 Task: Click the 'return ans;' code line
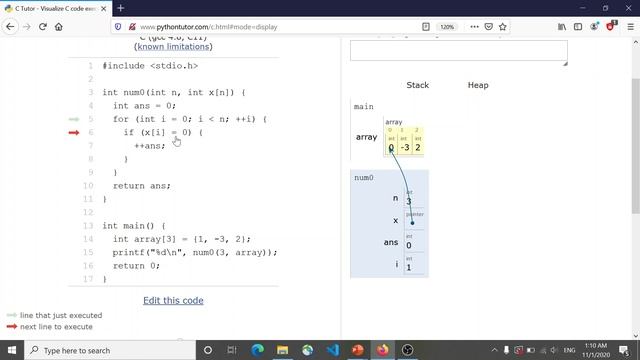click(142, 186)
